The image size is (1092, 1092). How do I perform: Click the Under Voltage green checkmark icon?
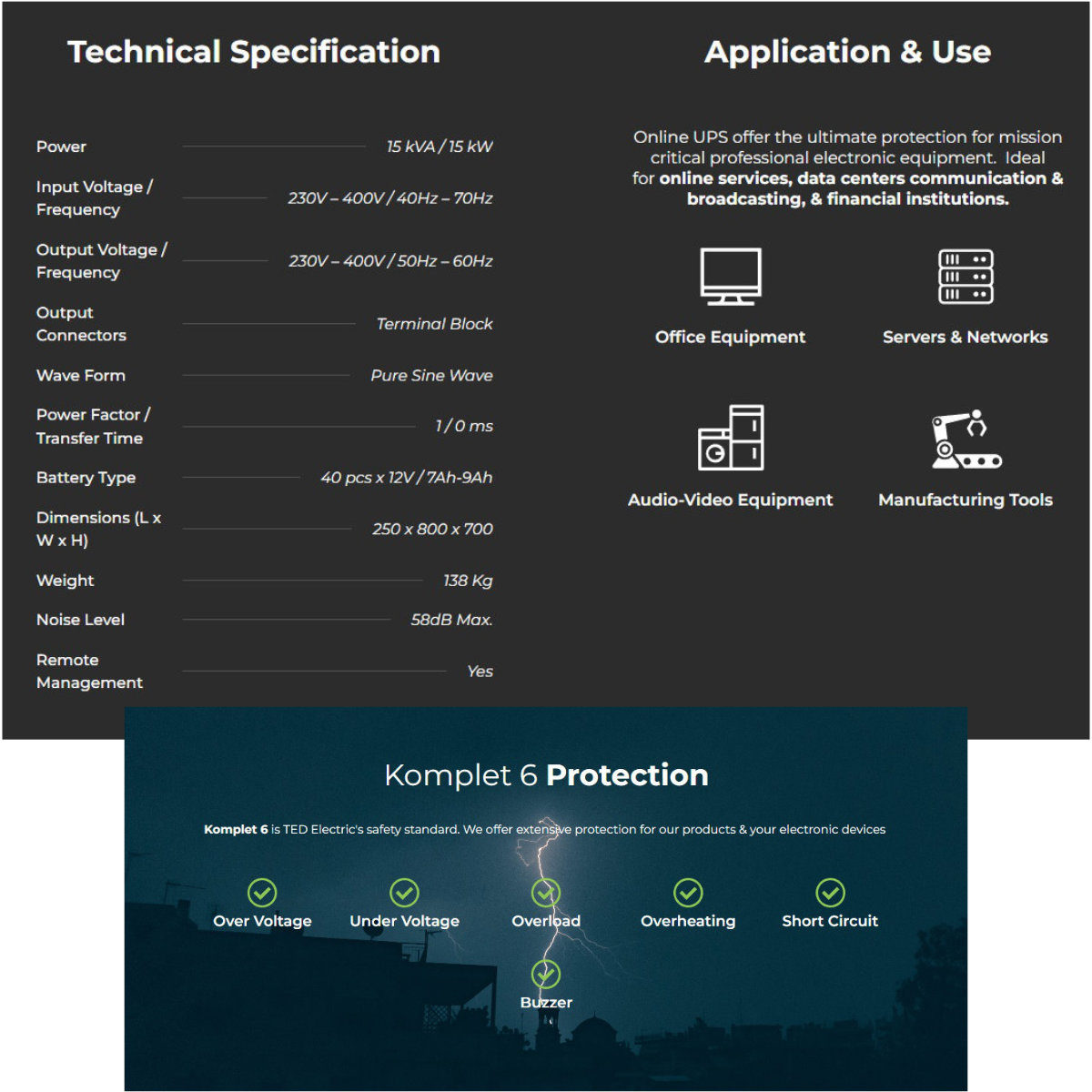404,893
